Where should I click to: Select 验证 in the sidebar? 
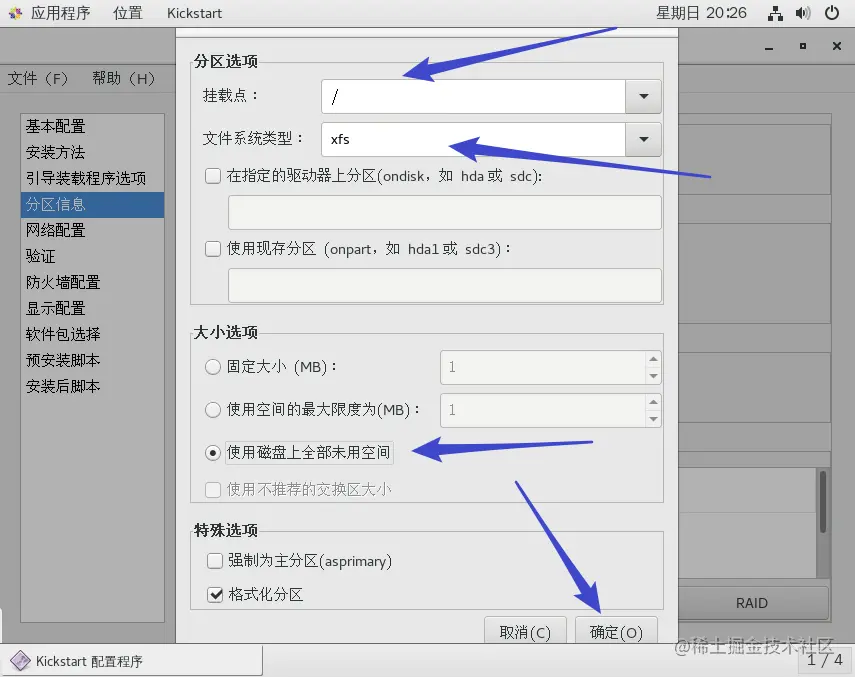coord(93,256)
